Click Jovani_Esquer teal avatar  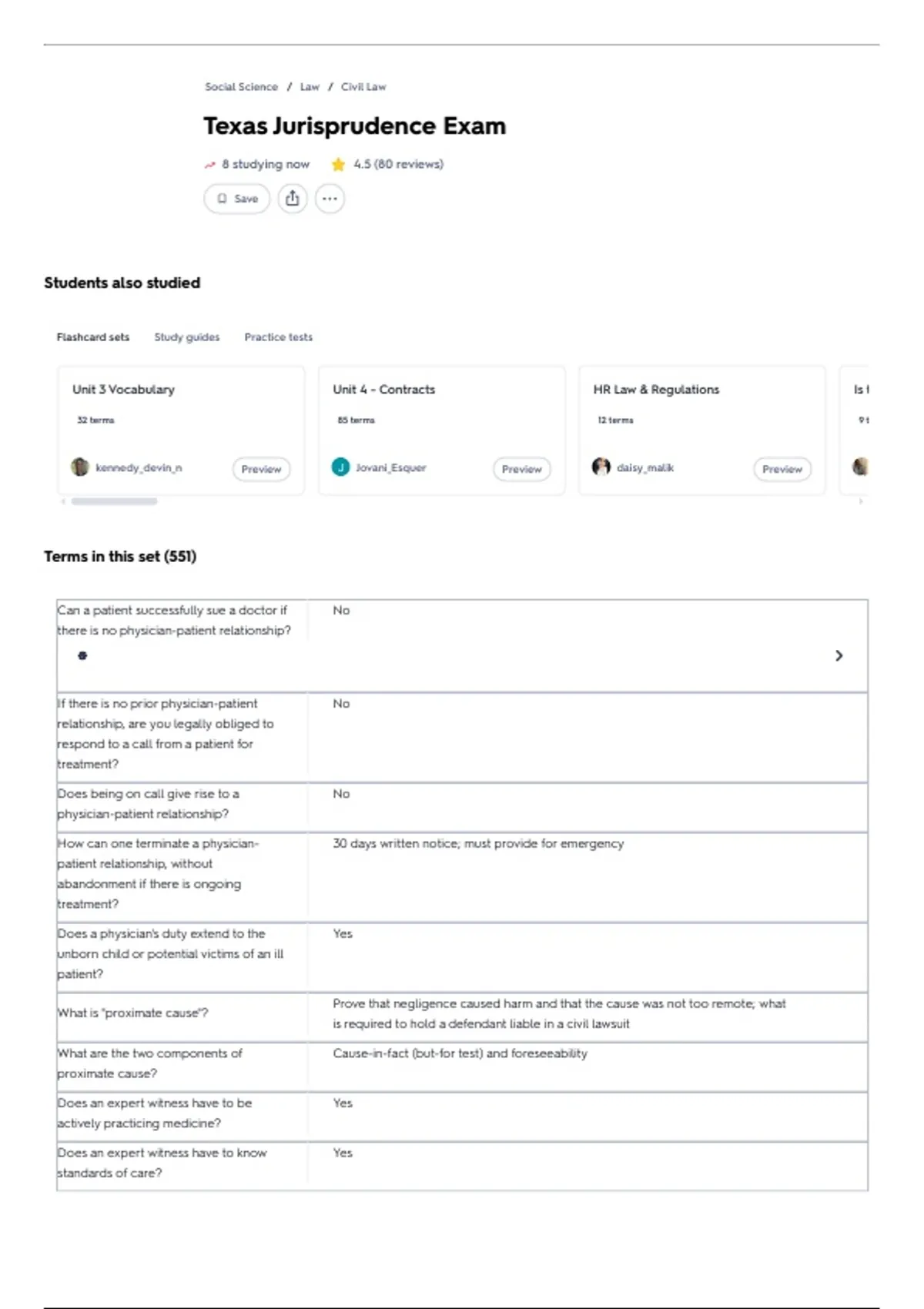coord(340,467)
